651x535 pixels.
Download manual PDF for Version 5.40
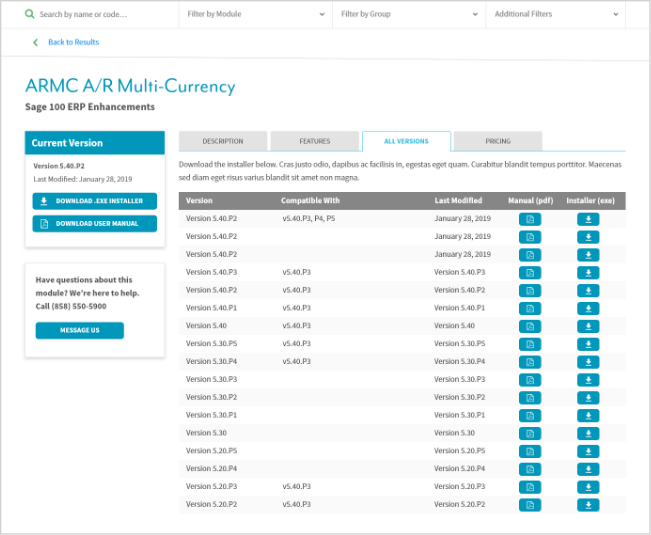tap(530, 326)
